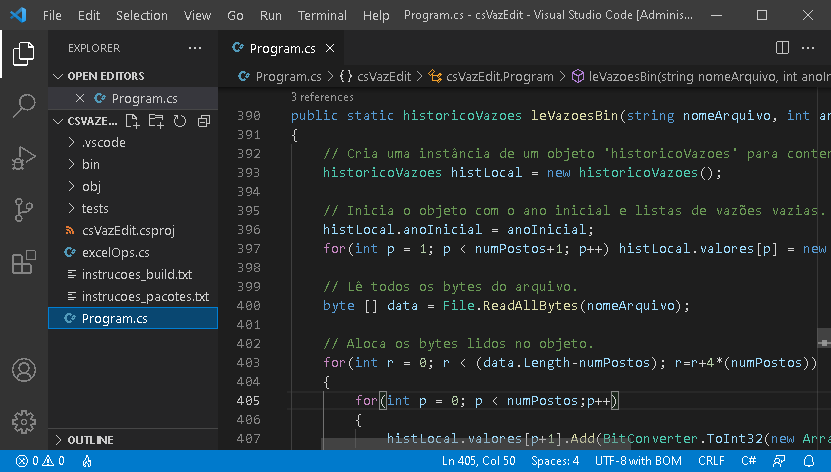Open the Run menu
Screen dimensions: 831x472
point(270,15)
